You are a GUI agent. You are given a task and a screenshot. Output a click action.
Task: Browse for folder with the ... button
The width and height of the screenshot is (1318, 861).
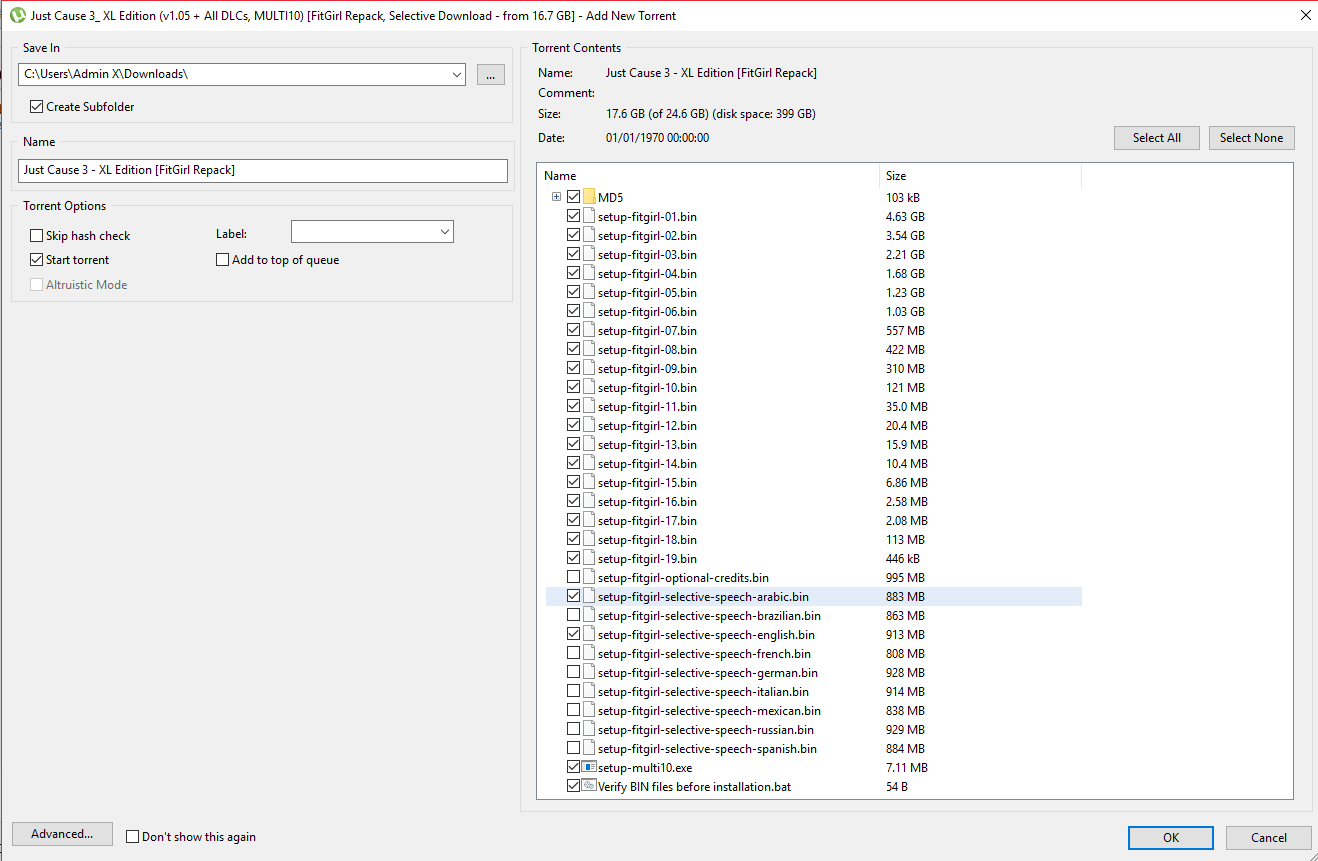coord(490,74)
